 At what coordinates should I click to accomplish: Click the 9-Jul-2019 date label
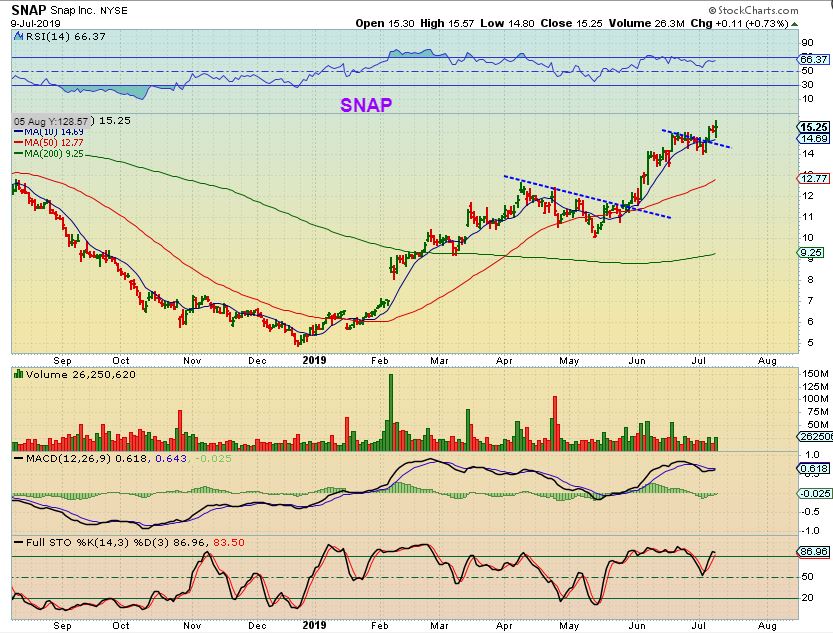tap(36, 23)
